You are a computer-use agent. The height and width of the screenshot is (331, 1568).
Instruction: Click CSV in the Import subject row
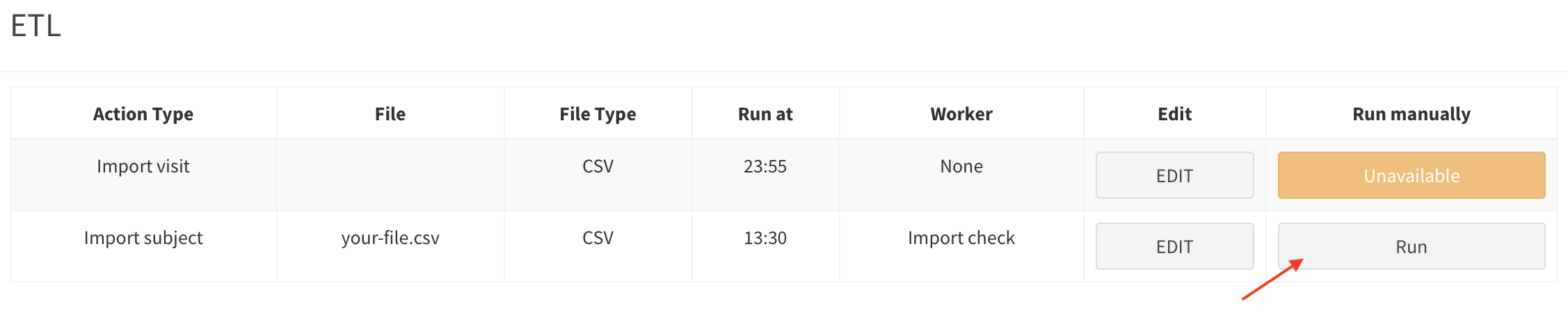598,238
